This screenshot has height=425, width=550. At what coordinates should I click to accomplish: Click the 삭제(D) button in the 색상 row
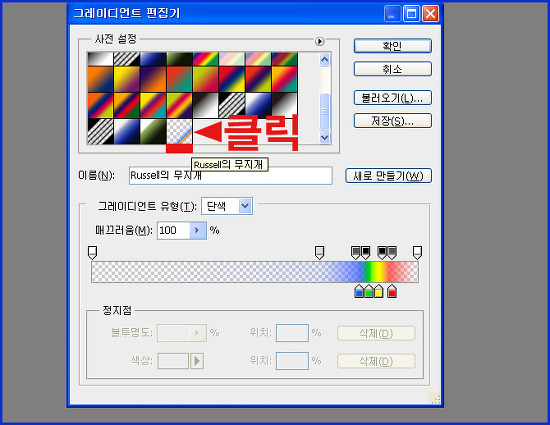[376, 362]
